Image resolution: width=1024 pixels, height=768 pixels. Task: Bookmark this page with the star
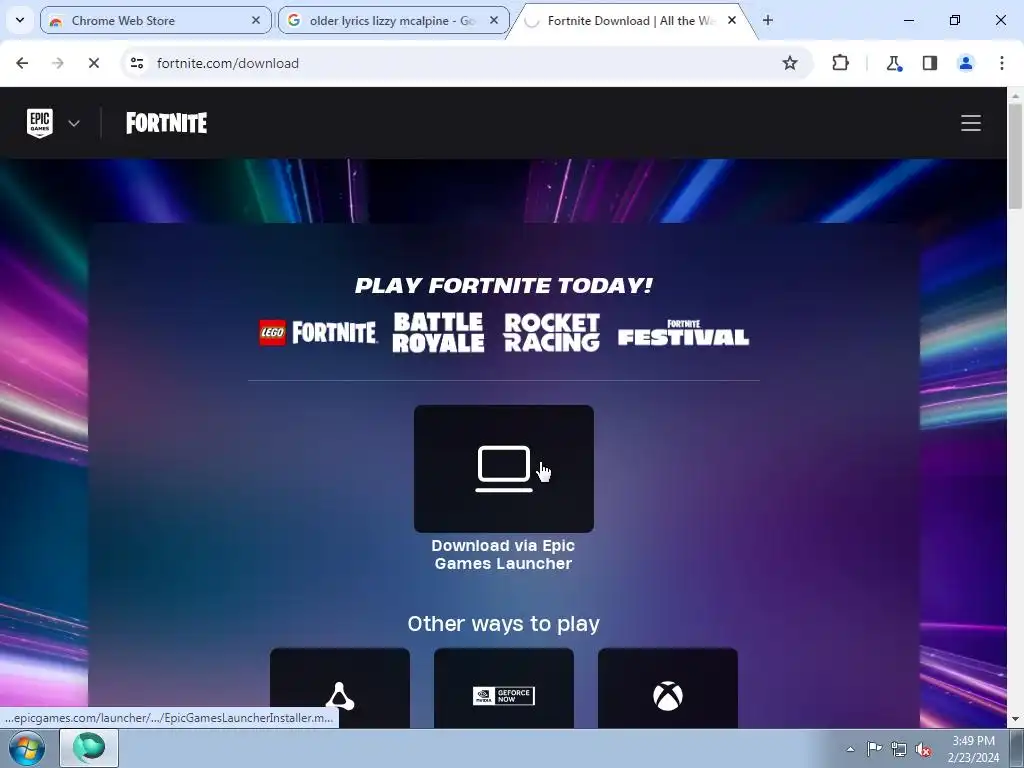tap(790, 63)
